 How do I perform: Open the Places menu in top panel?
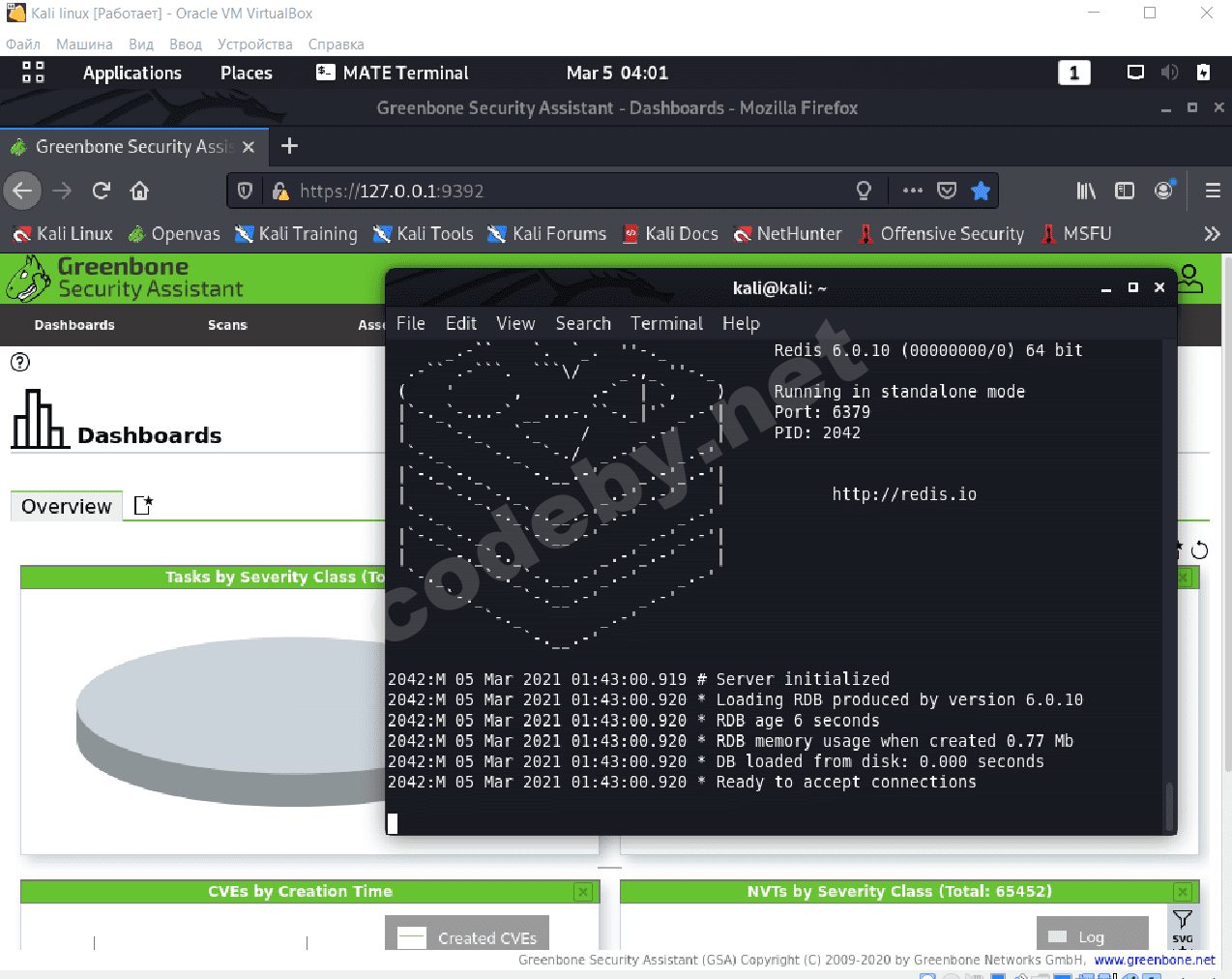[246, 74]
